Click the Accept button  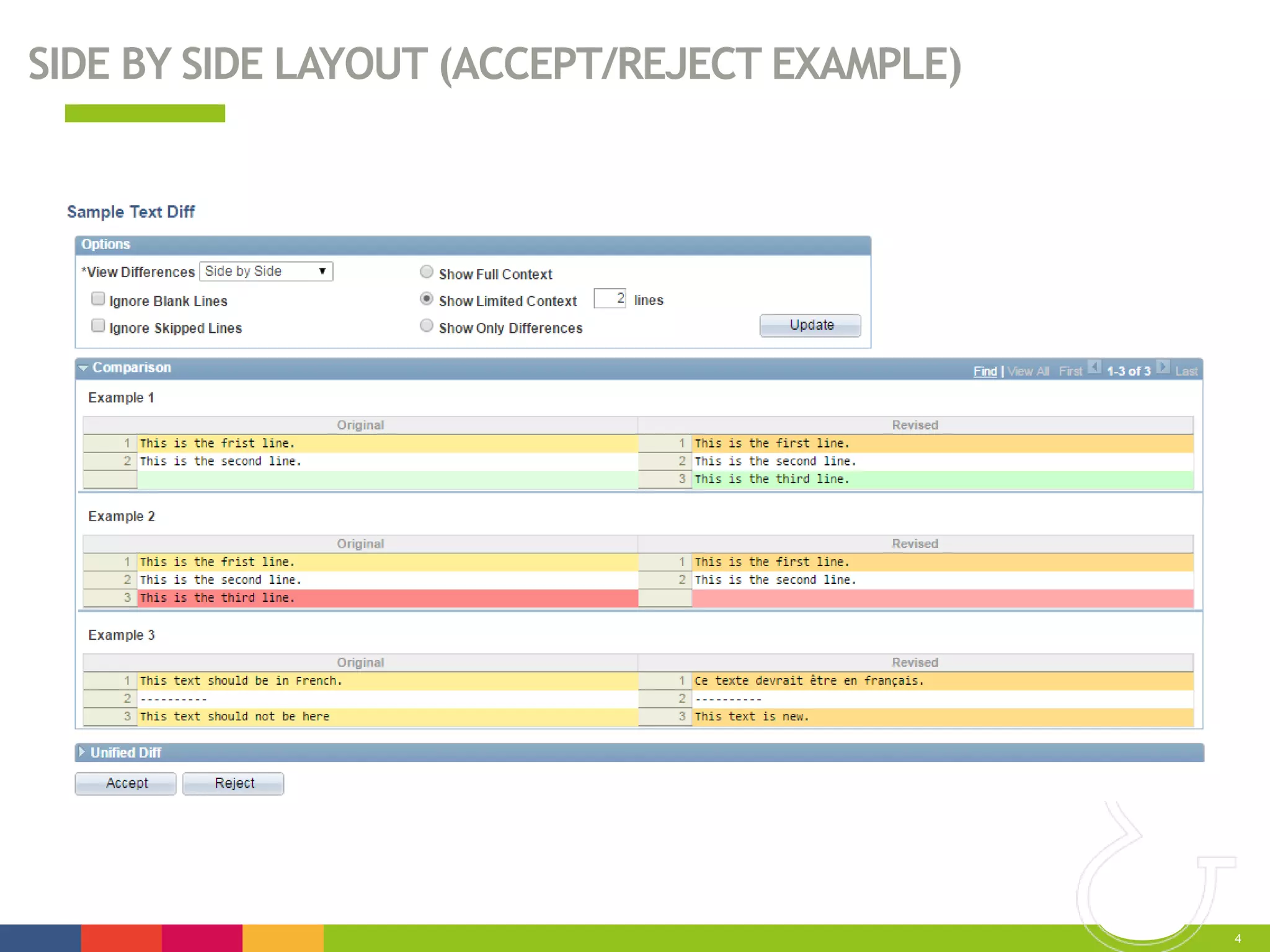pyautogui.click(x=126, y=783)
